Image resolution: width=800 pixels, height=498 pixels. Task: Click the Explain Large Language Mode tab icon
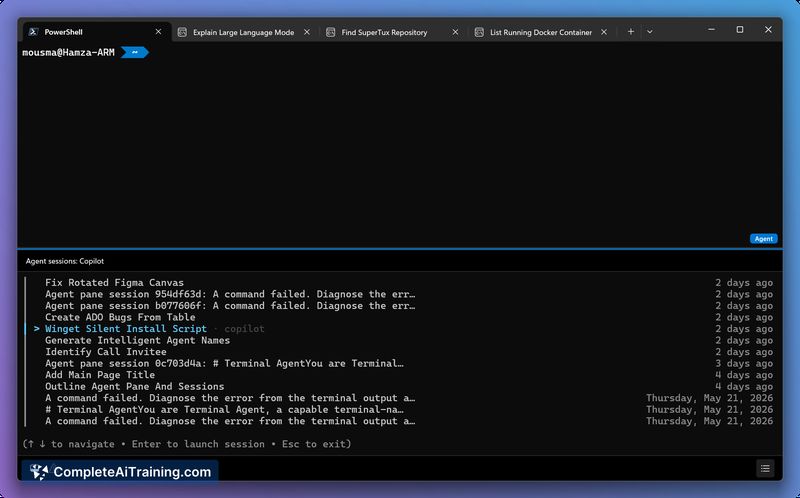pyautogui.click(x=182, y=32)
